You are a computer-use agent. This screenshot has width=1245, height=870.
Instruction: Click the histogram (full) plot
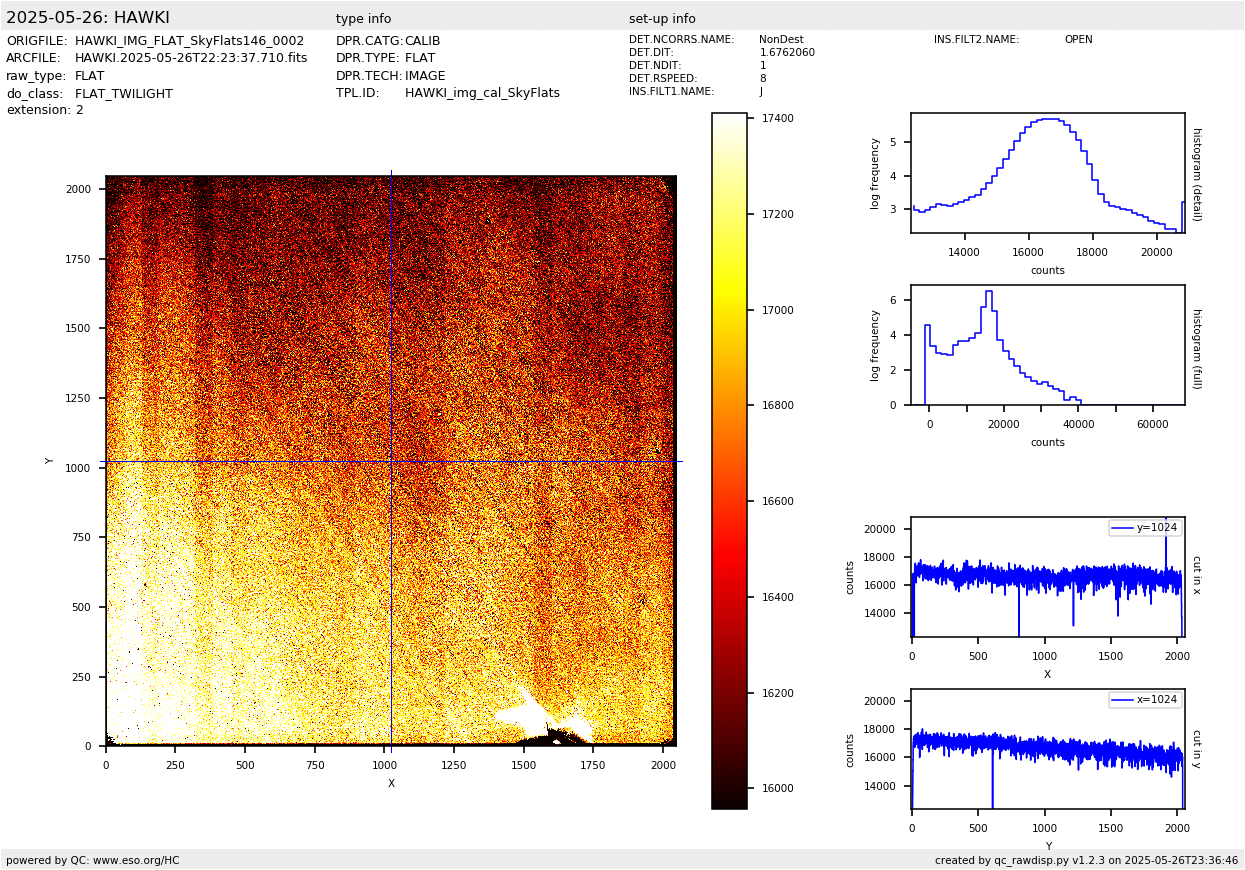click(1047, 345)
